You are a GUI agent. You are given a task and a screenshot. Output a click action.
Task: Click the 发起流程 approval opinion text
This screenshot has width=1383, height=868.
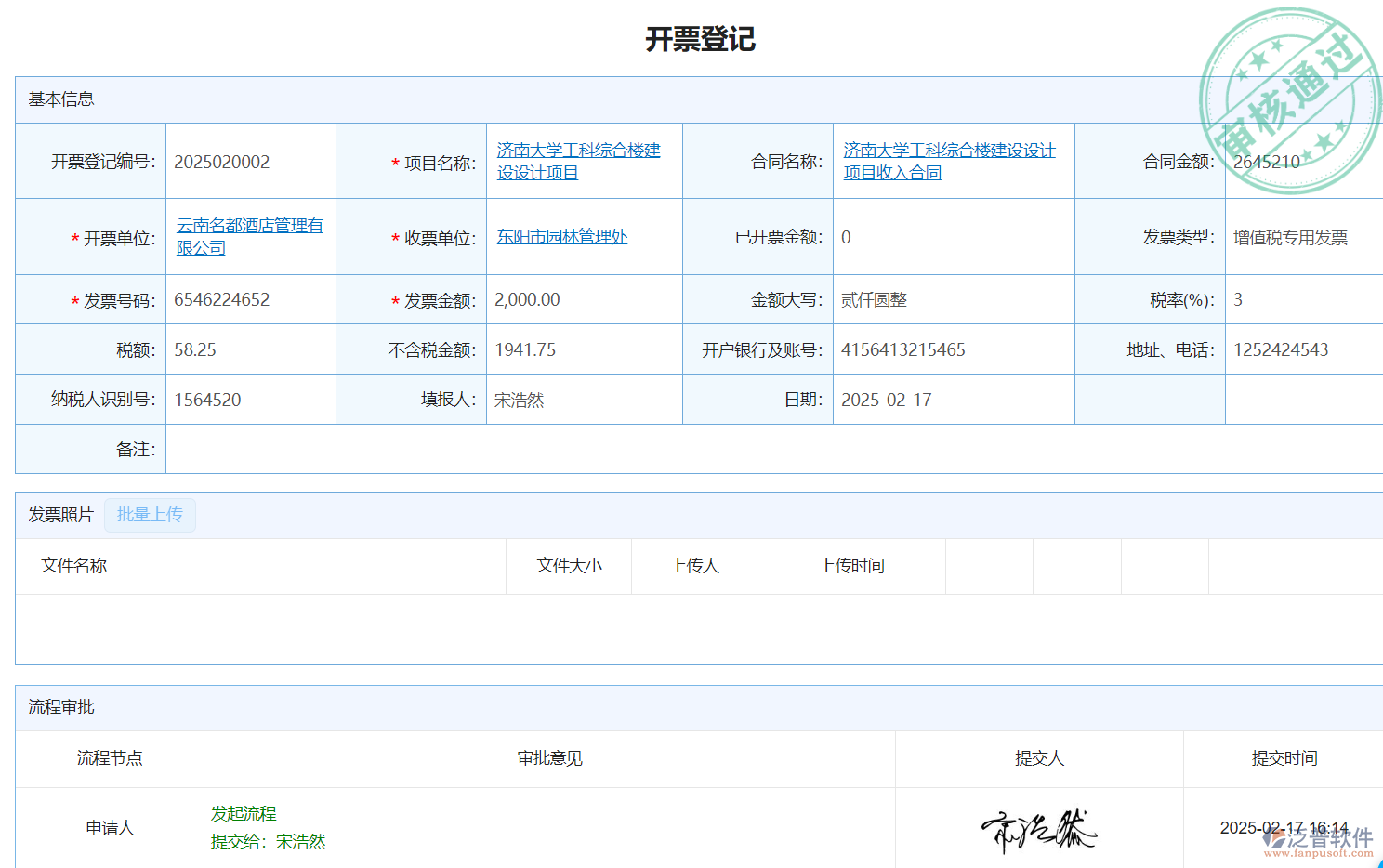coord(244,814)
